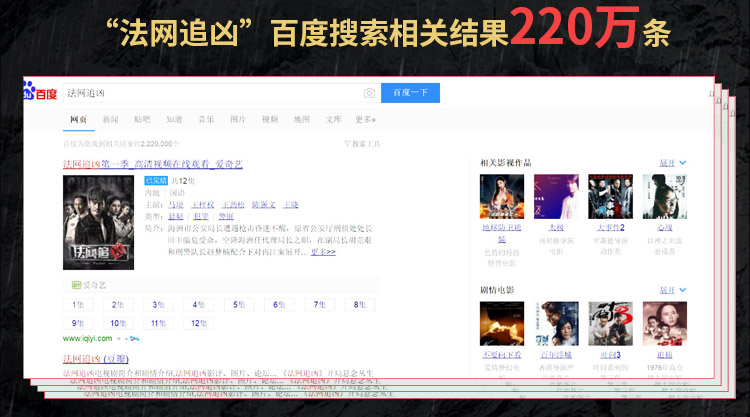Open episode 1集
The height and width of the screenshot is (417, 750).
point(78,305)
